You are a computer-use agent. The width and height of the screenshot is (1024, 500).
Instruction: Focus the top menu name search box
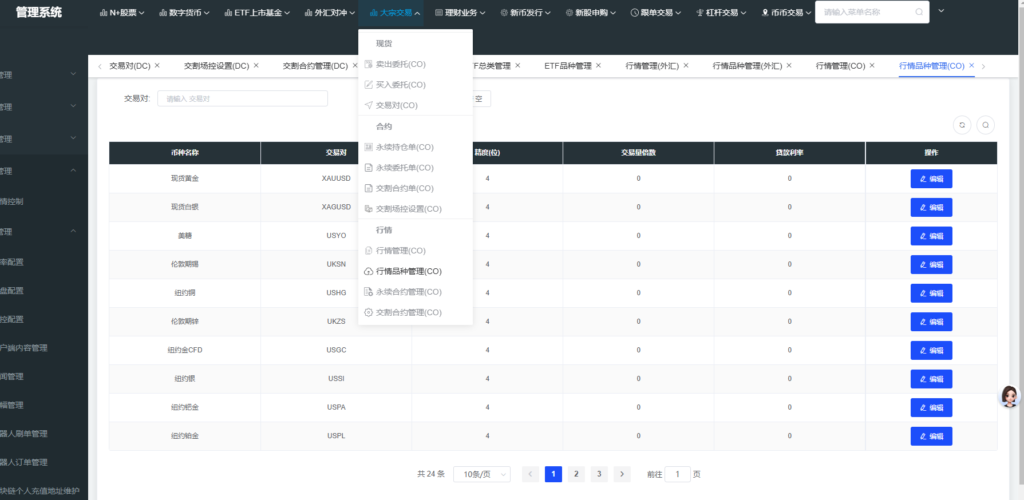coord(872,12)
